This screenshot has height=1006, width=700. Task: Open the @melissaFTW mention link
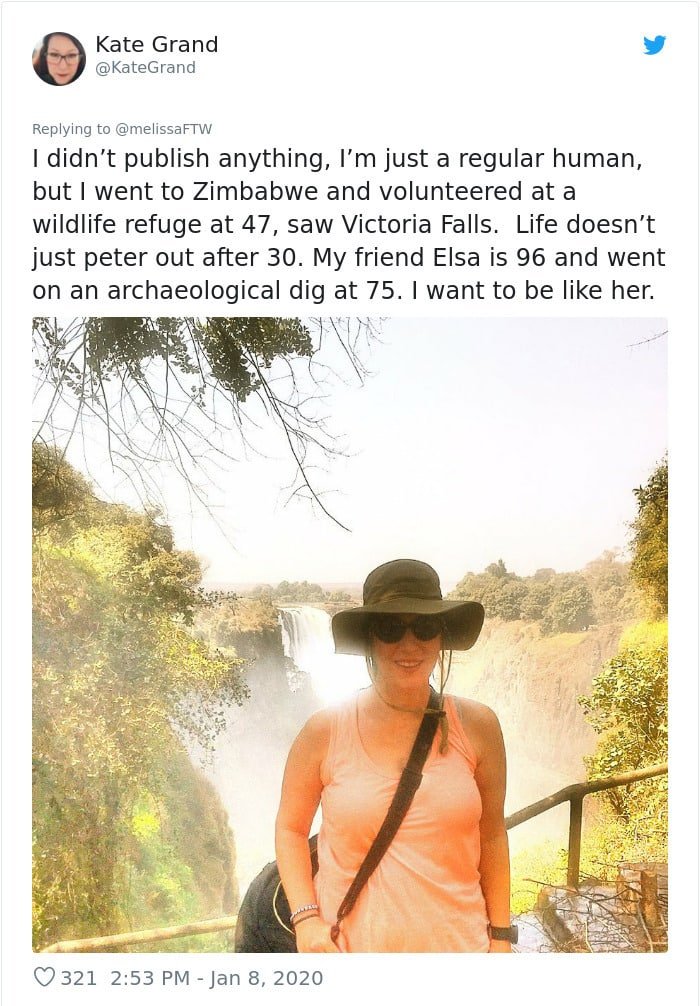tap(164, 128)
